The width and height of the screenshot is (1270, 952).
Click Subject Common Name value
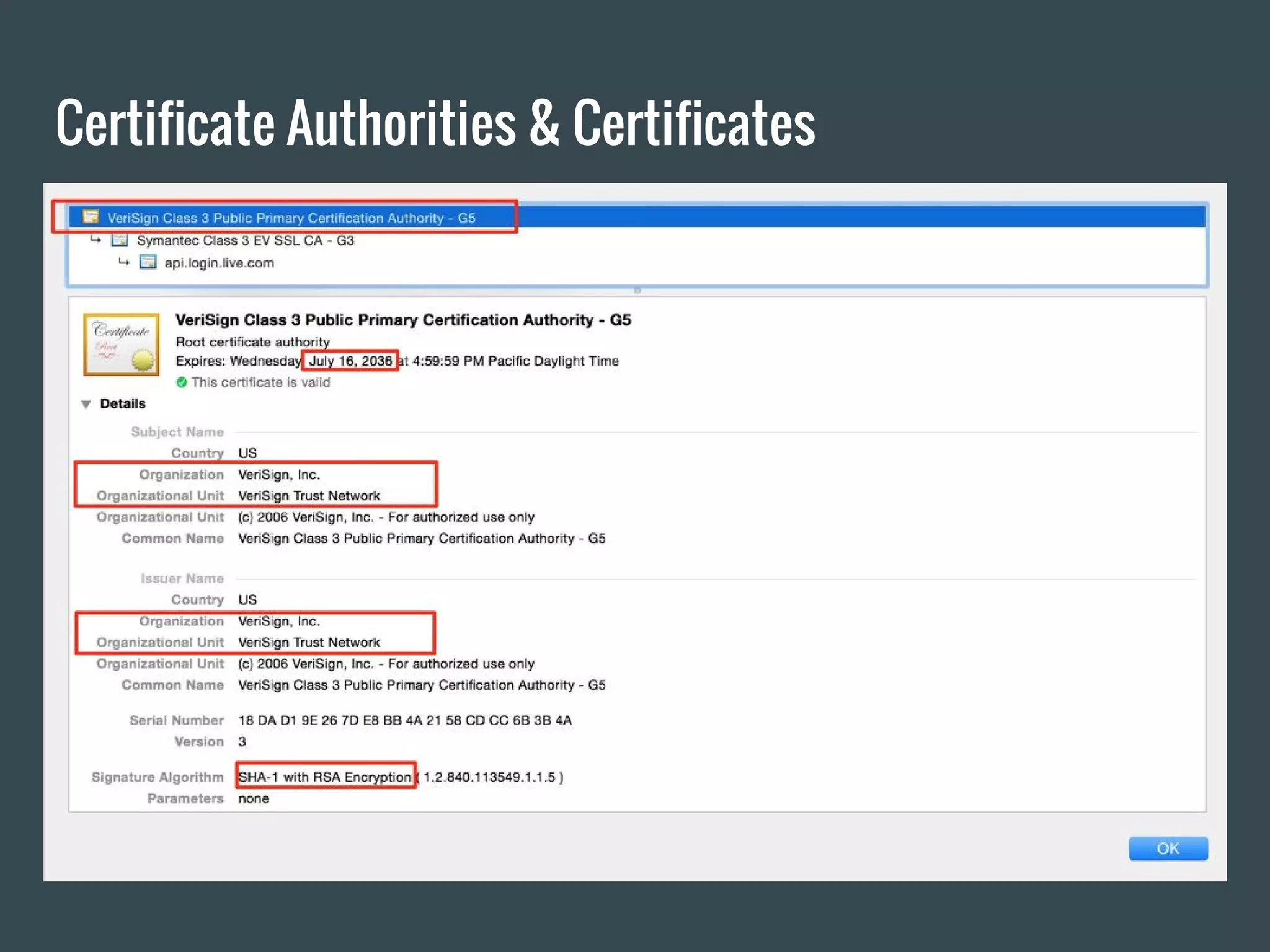(x=422, y=538)
